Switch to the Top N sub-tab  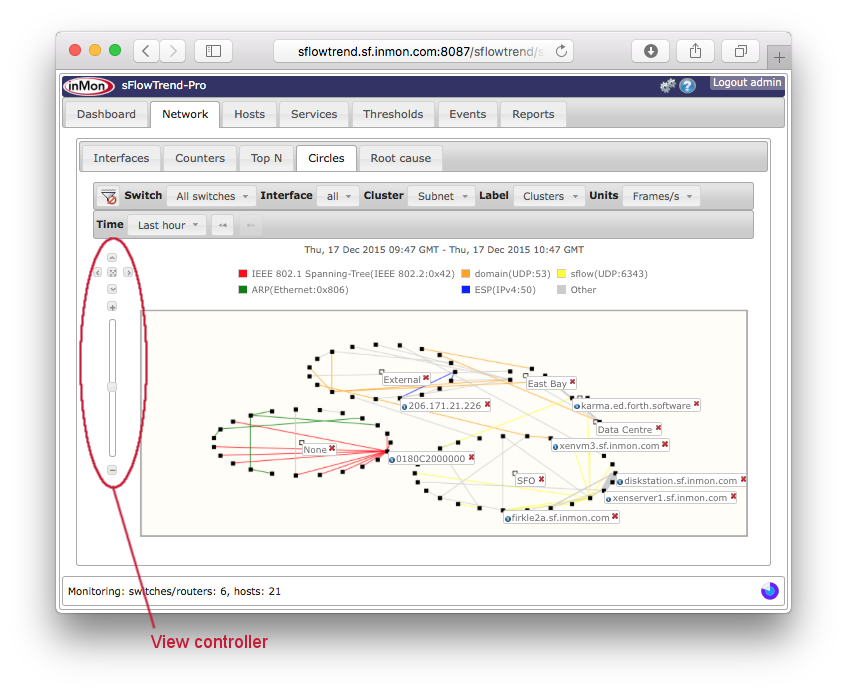[266, 158]
